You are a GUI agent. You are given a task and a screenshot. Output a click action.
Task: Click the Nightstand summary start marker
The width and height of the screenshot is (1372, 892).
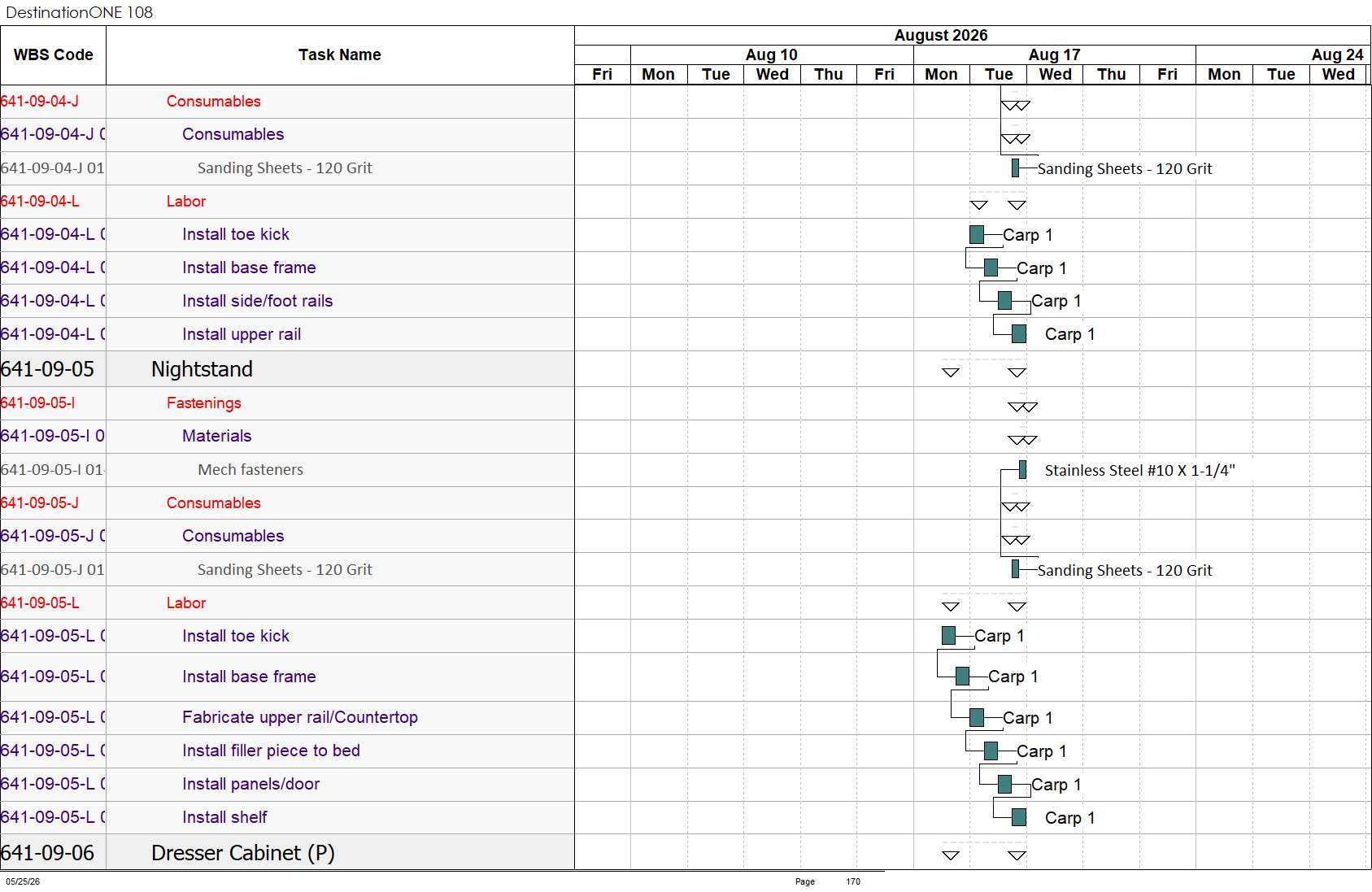[x=951, y=372]
